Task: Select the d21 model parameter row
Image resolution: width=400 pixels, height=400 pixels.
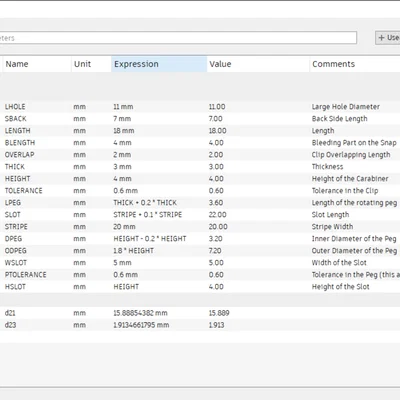Action: point(200,313)
